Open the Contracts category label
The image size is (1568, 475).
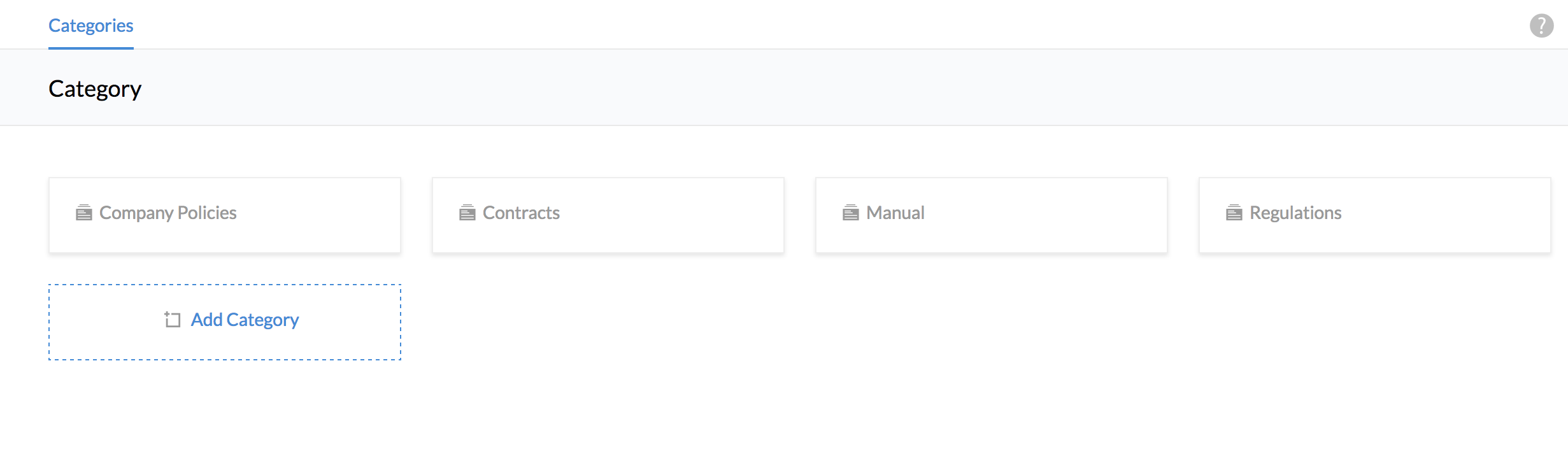tap(521, 213)
